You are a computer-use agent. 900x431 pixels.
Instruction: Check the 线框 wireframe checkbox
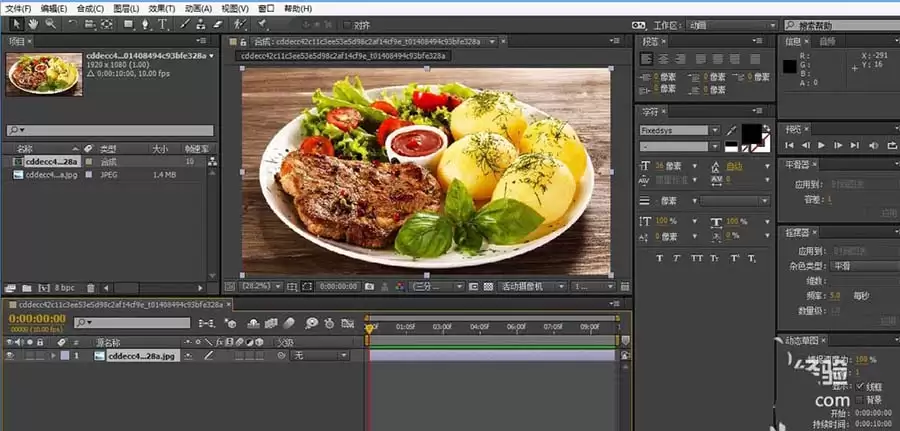(x=860, y=386)
